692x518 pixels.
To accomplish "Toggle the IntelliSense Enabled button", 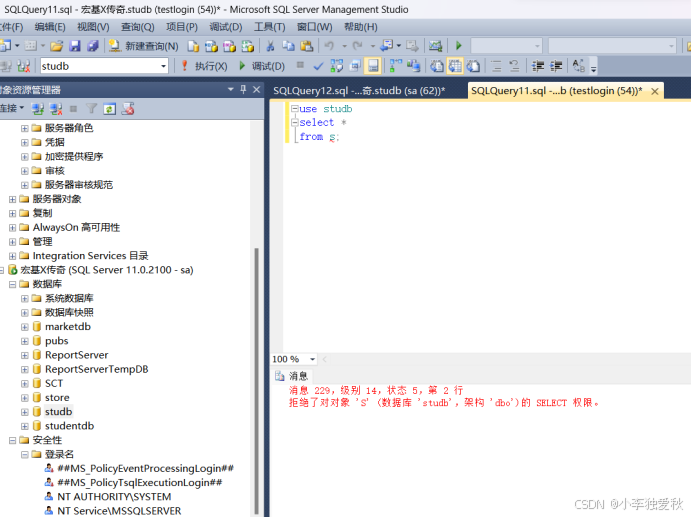I will [373, 66].
